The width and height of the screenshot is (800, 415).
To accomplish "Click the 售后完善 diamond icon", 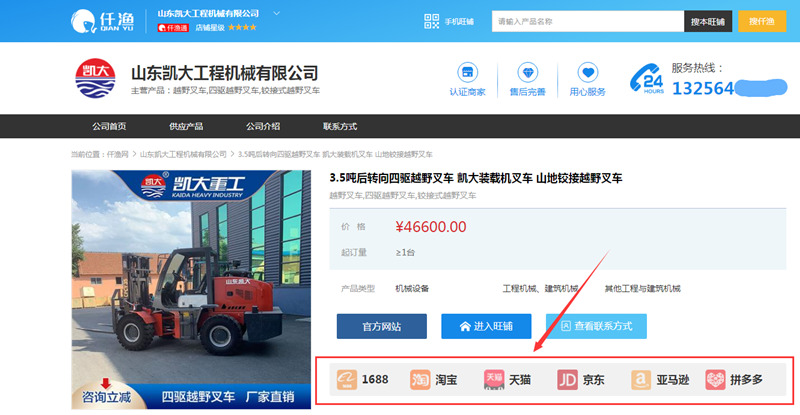I will tap(528, 72).
